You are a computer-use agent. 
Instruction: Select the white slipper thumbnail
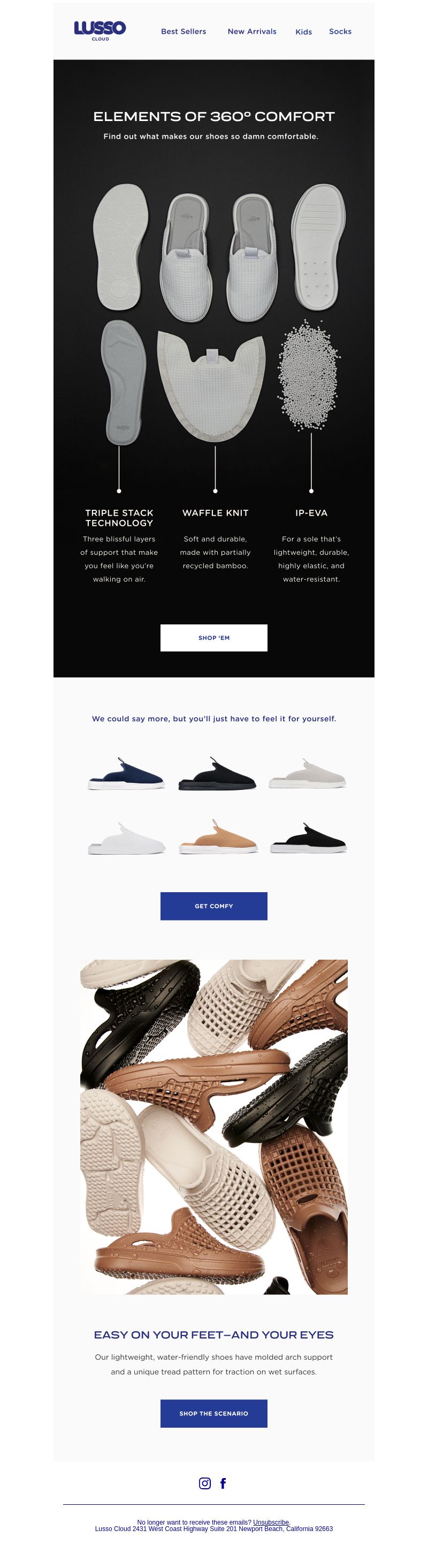point(126,838)
